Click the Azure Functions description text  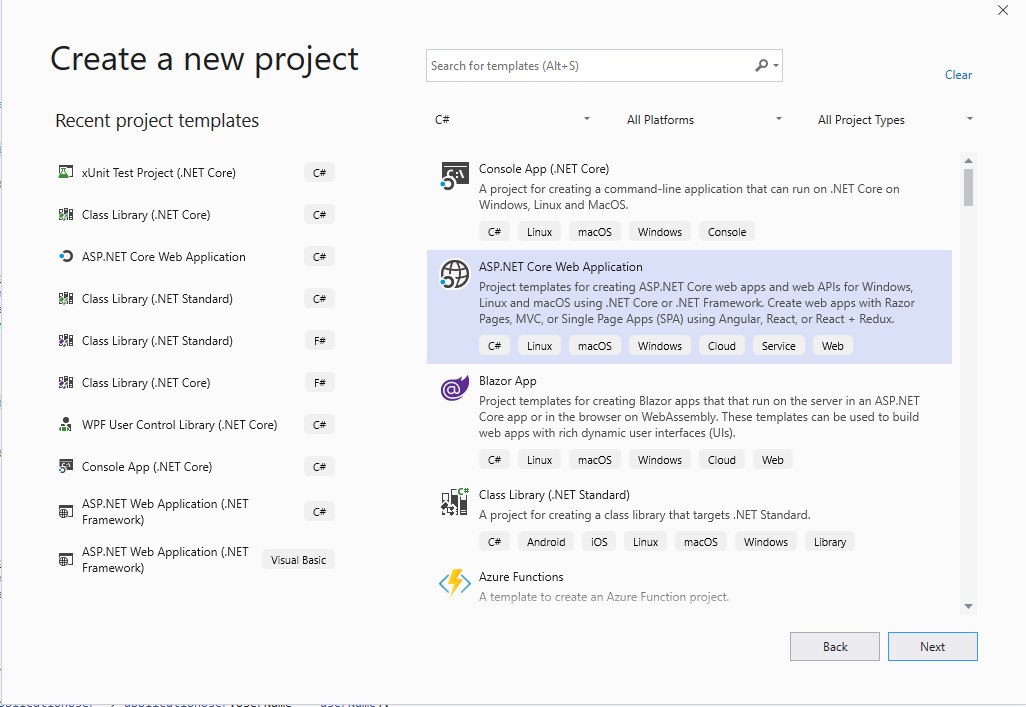pos(603,596)
